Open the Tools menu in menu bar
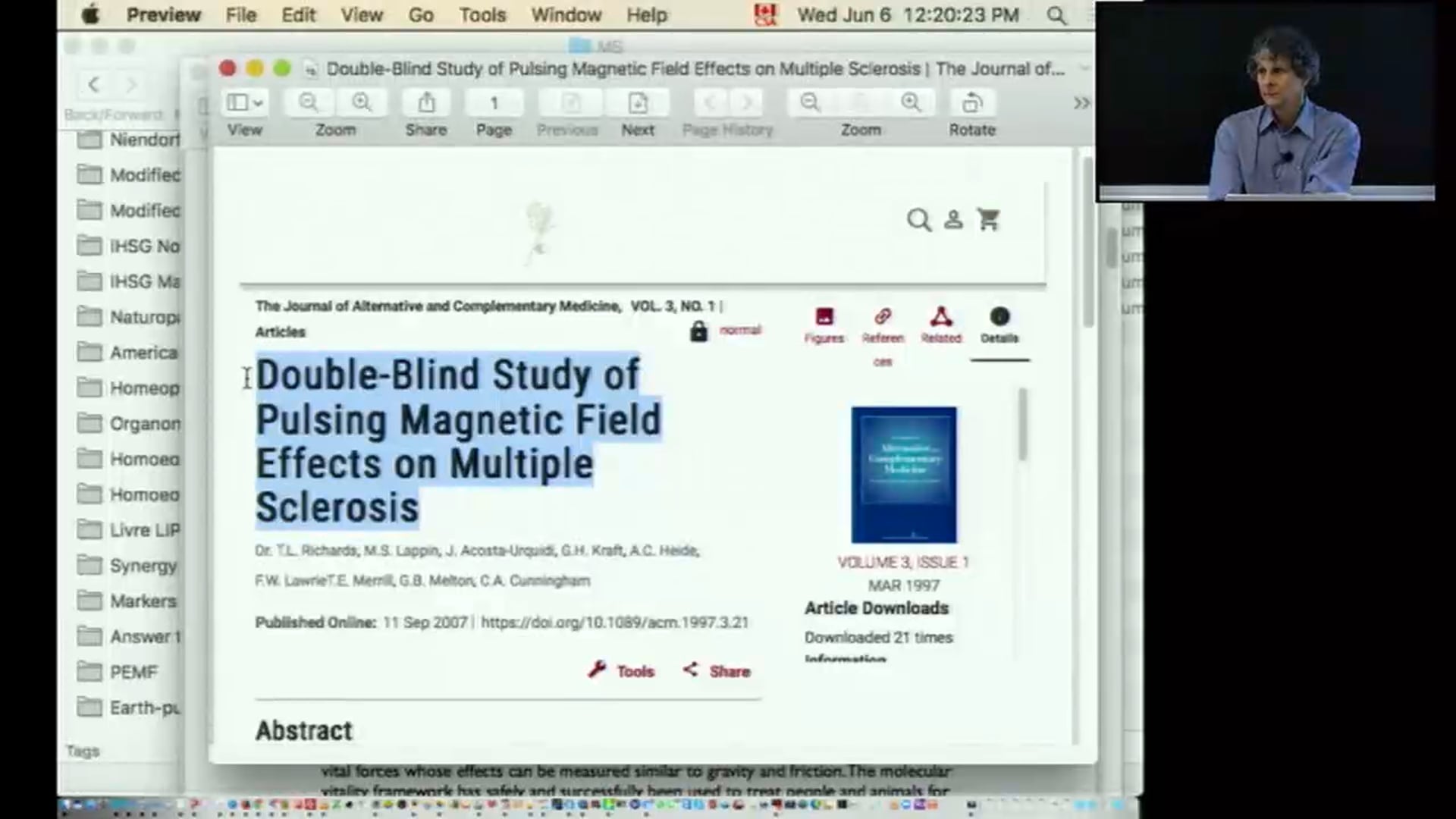The image size is (1456, 819). tap(482, 15)
